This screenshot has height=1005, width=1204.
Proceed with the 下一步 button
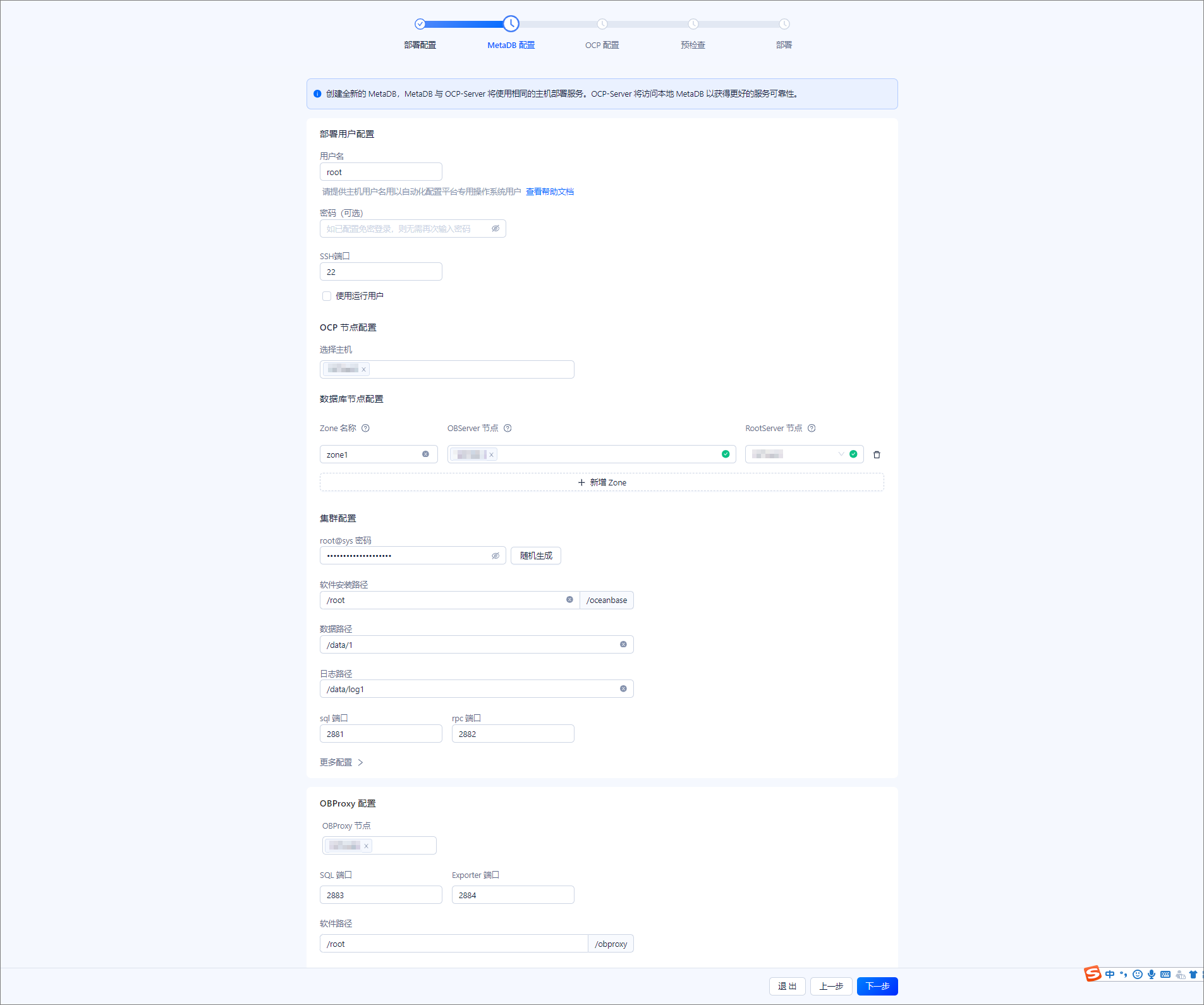[877, 986]
